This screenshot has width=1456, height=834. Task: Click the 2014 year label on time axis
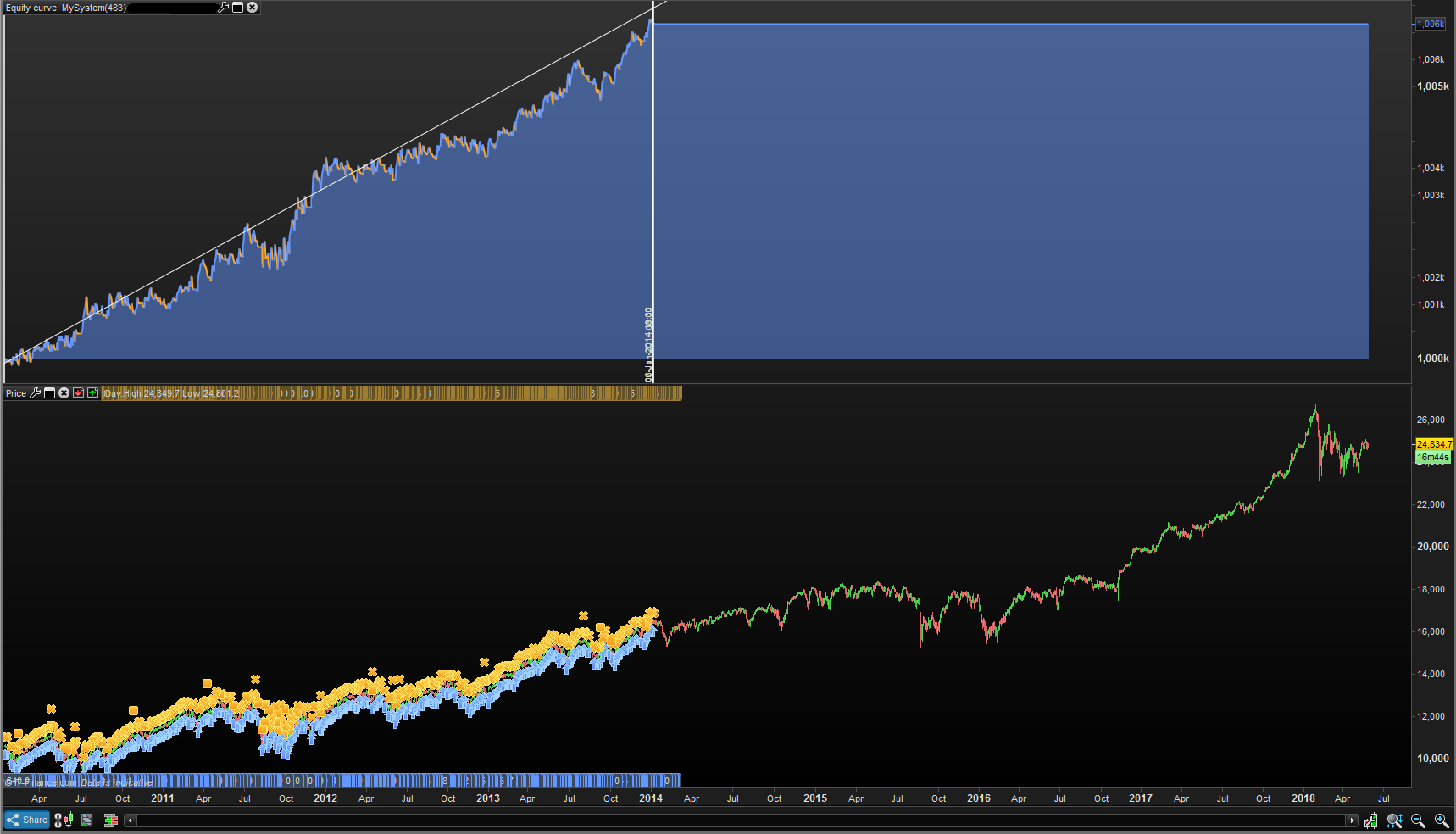tap(651, 798)
